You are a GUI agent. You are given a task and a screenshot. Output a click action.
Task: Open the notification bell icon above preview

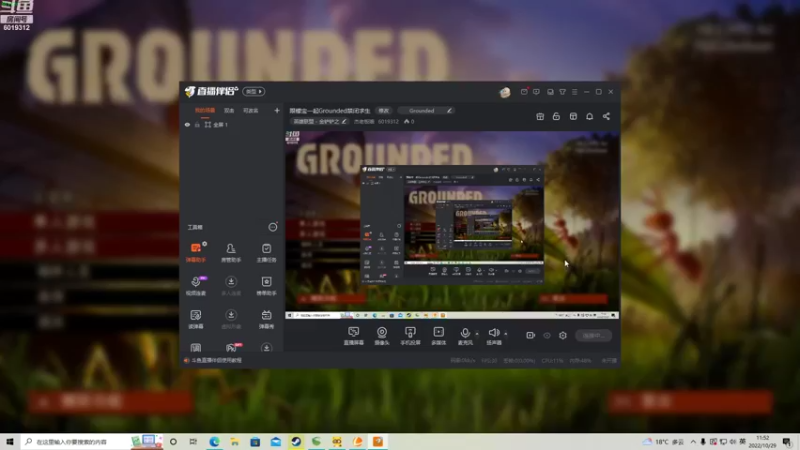pos(589,116)
